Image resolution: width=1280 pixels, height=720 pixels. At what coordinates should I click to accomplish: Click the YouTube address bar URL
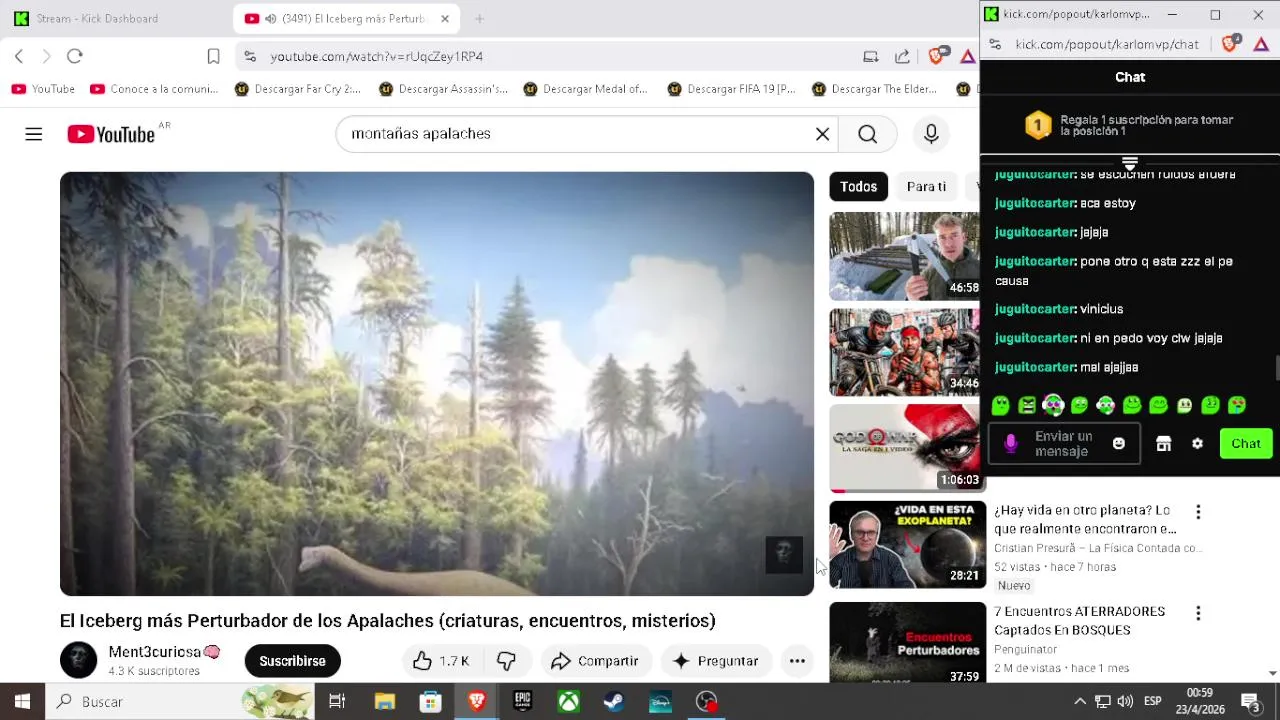pyautogui.click(x=376, y=56)
